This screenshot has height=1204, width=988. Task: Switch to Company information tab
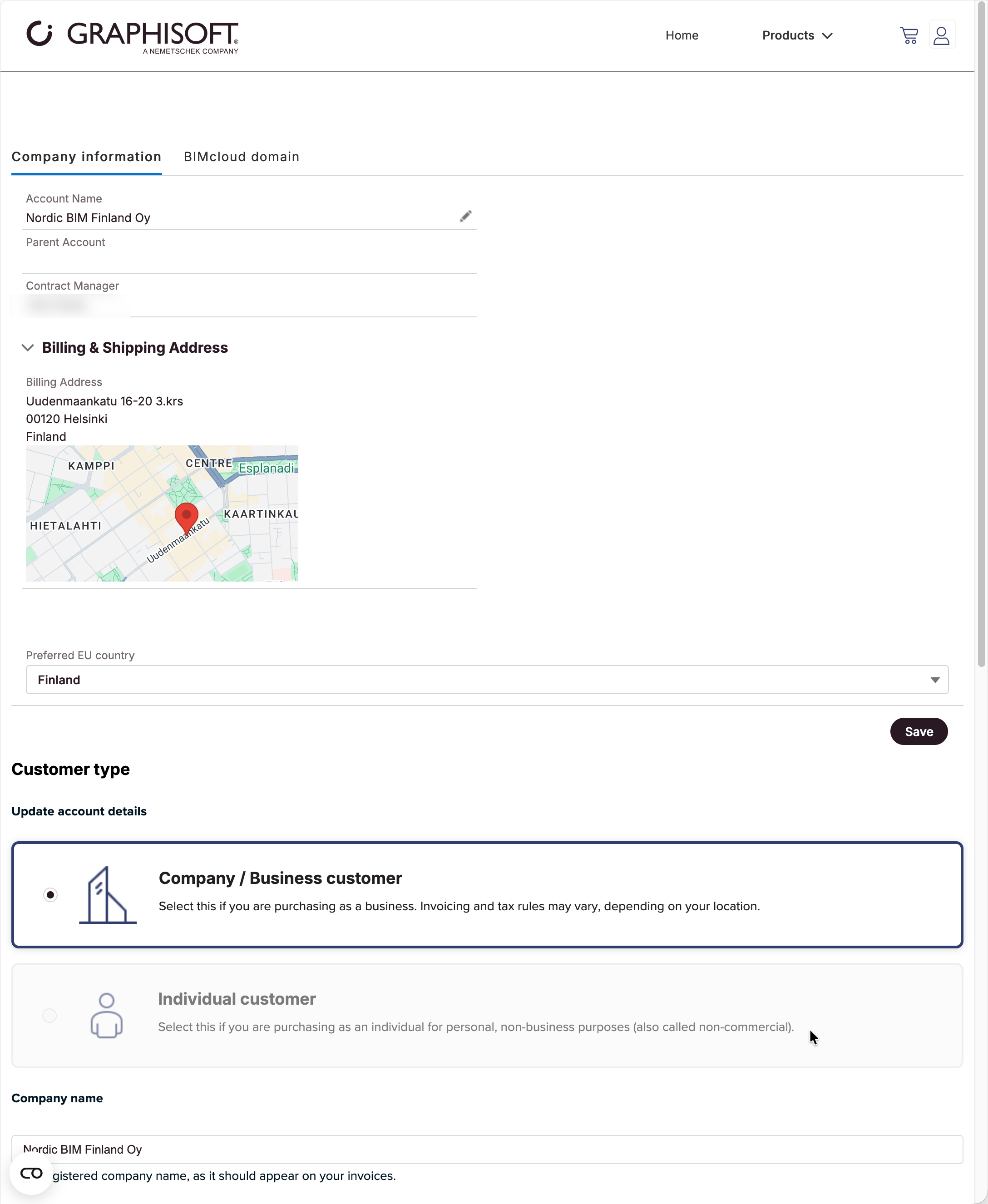pos(87,157)
